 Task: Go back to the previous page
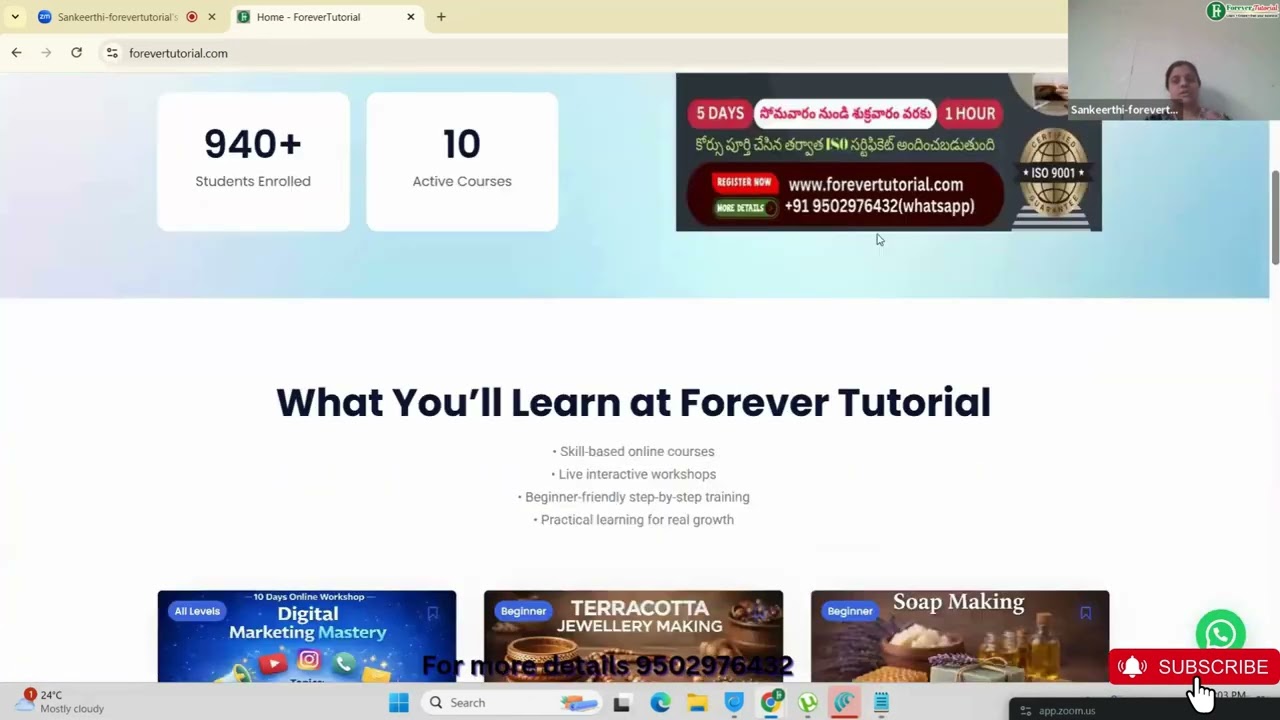point(16,53)
